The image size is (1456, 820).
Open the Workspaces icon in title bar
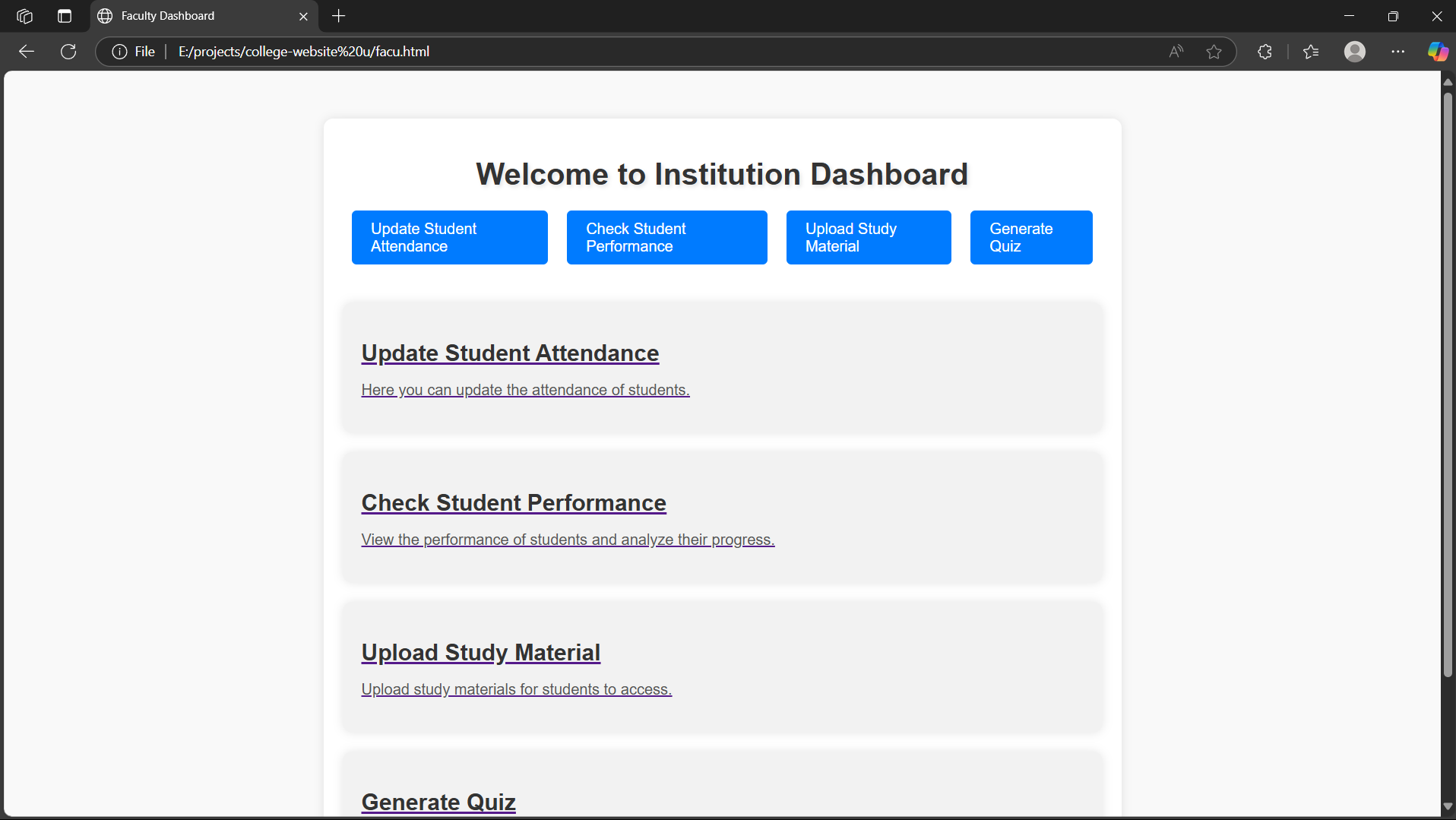point(24,16)
